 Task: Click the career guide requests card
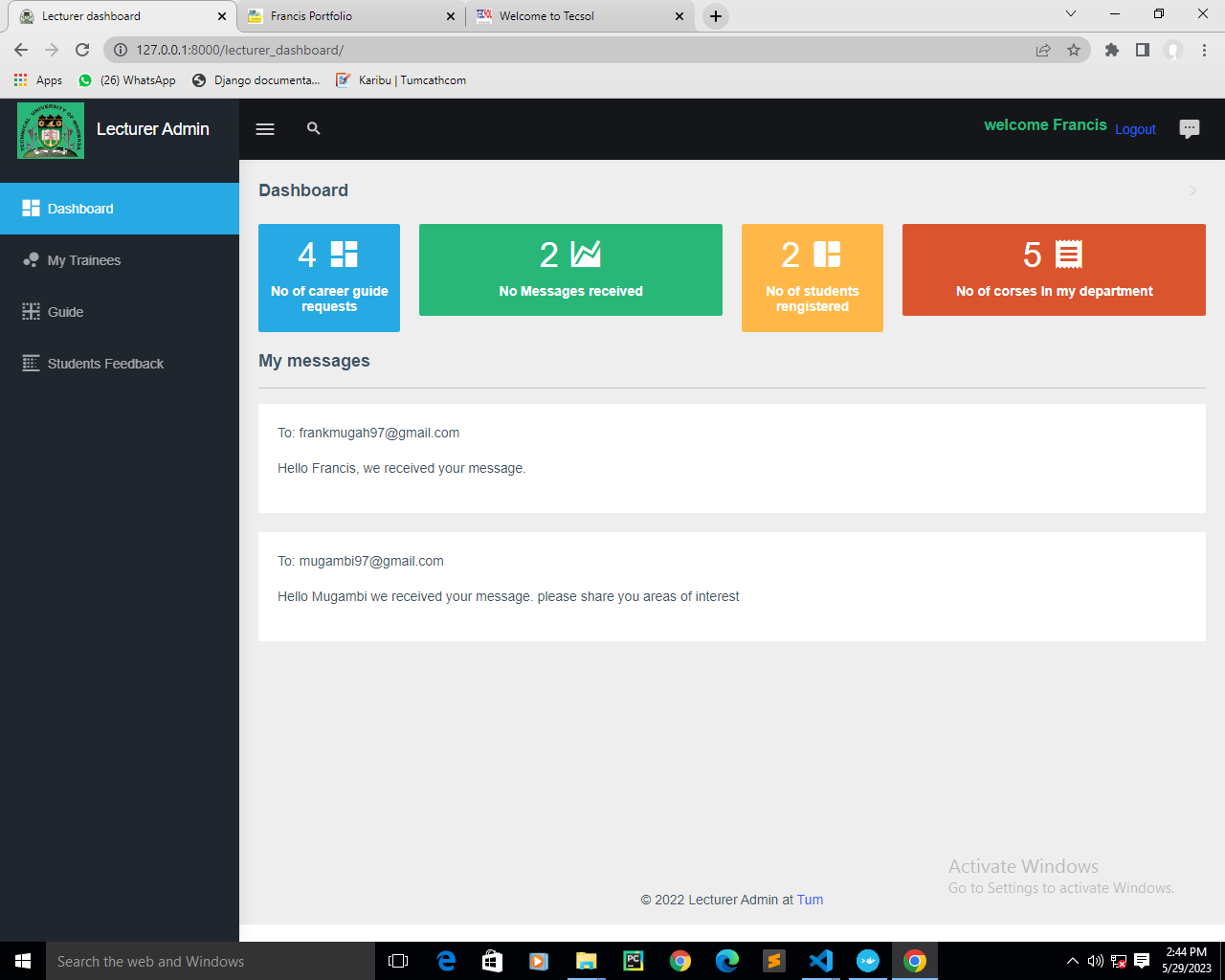coord(329,278)
